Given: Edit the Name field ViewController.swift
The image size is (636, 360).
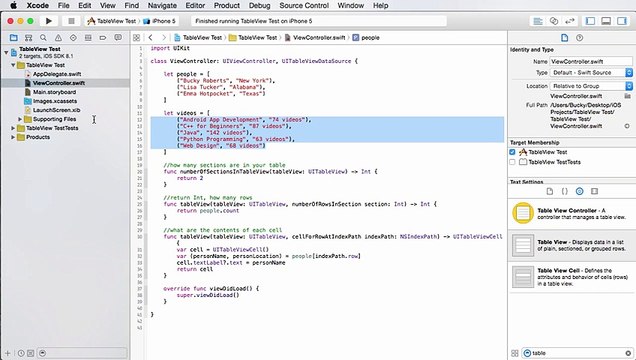Looking at the screenshot, I should tap(591, 62).
